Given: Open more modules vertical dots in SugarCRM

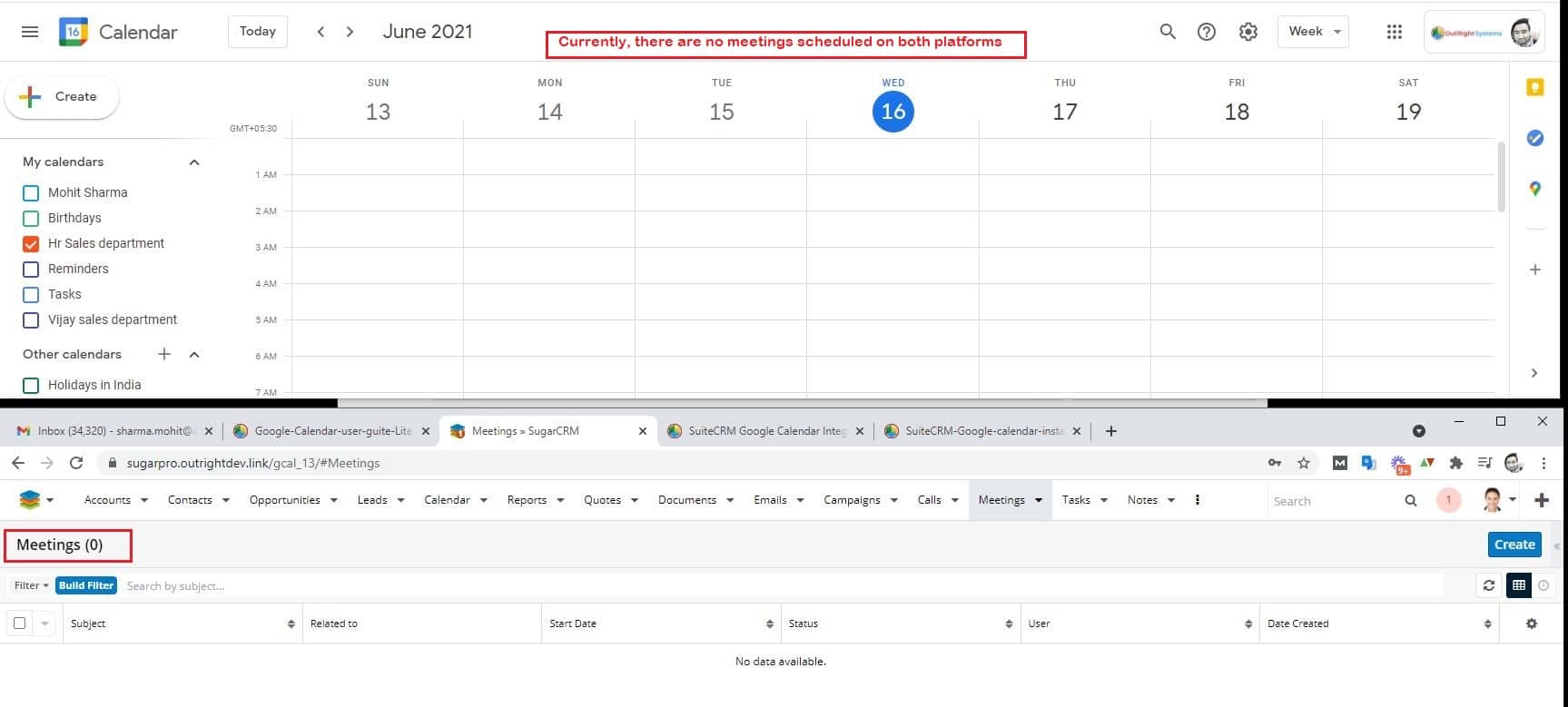Looking at the screenshot, I should point(1198,499).
